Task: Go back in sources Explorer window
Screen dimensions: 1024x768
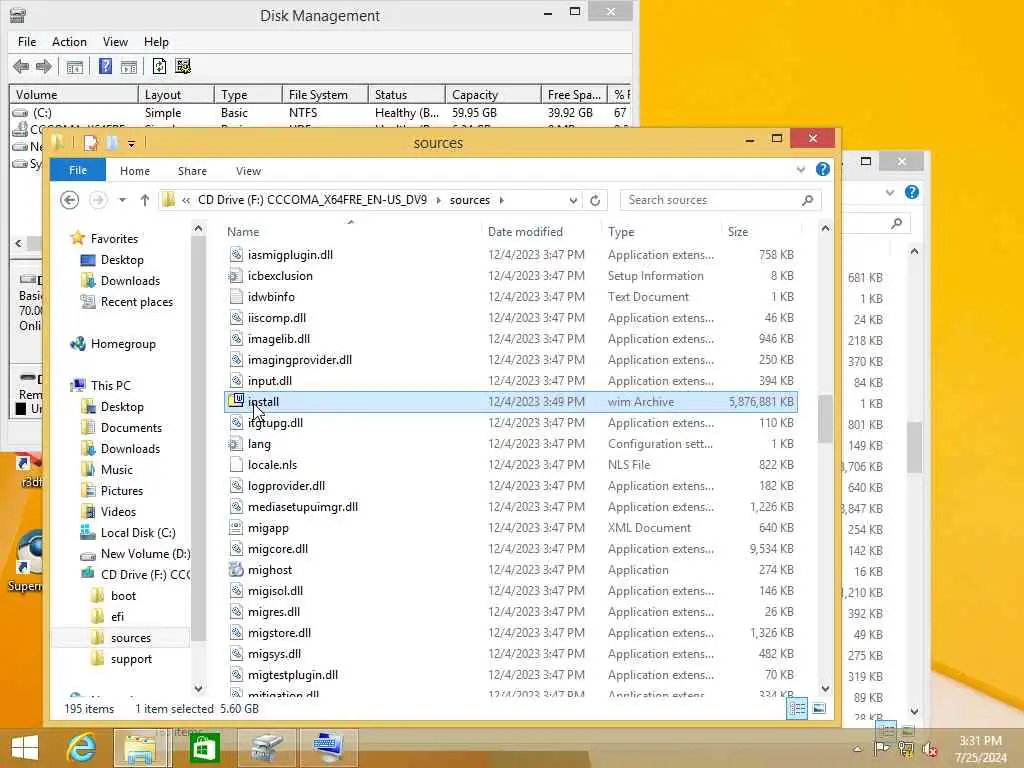Action: (x=69, y=200)
